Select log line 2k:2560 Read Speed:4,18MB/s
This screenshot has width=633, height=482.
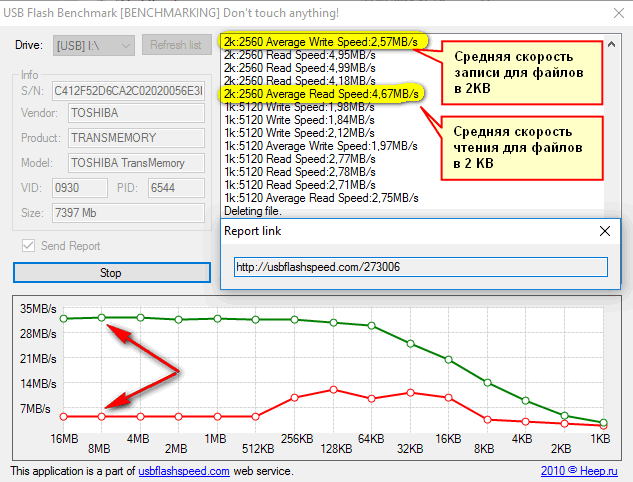tap(300, 81)
